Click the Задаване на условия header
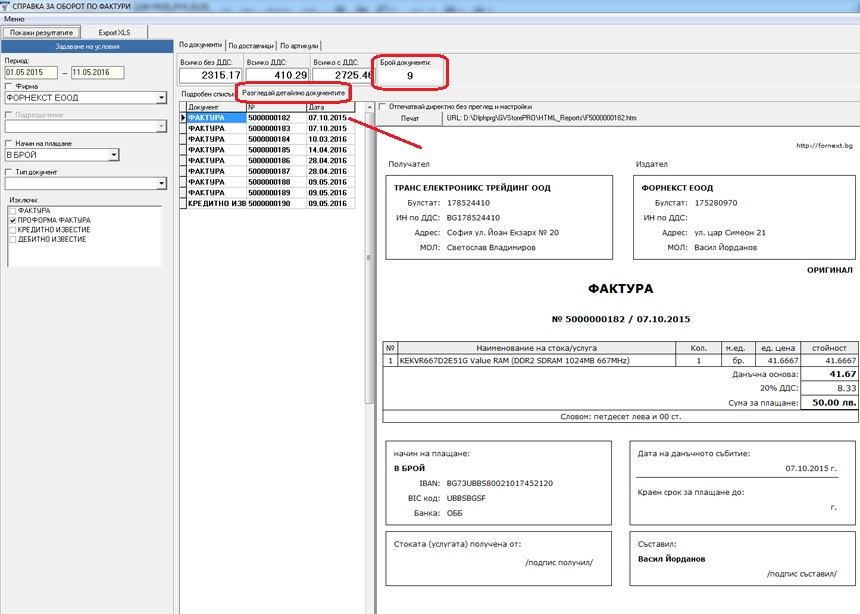 [87, 47]
